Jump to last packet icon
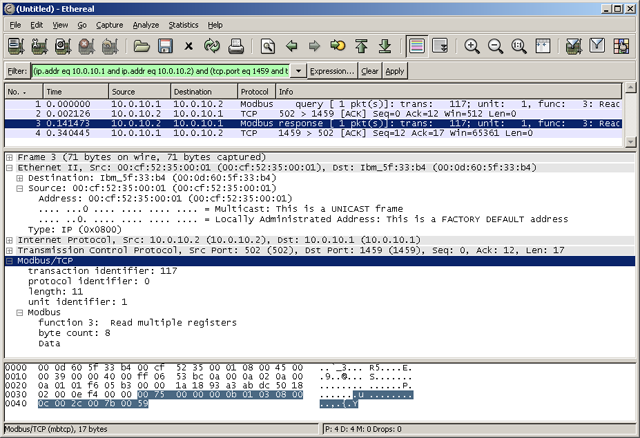This screenshot has height=438, width=640. pos(384,46)
